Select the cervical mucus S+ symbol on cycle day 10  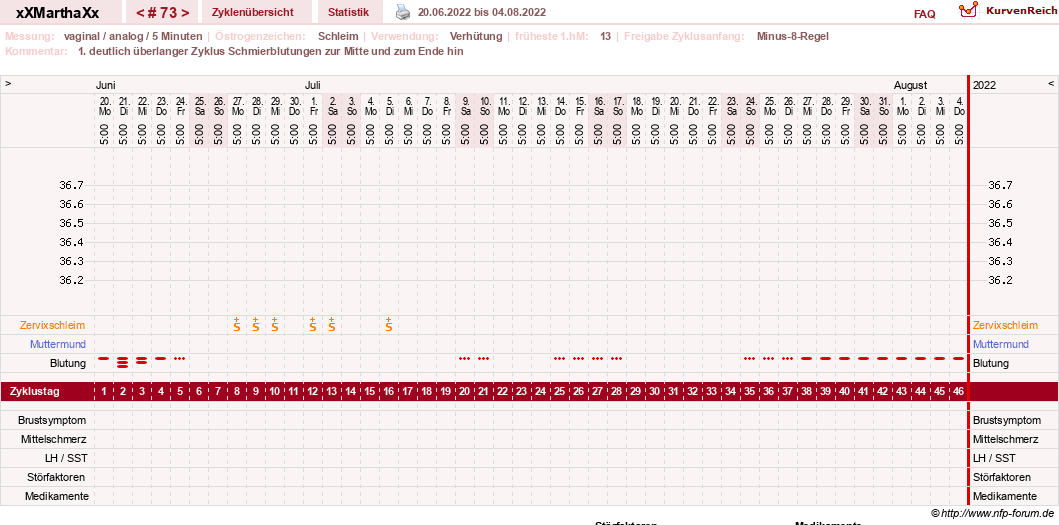pos(275,324)
